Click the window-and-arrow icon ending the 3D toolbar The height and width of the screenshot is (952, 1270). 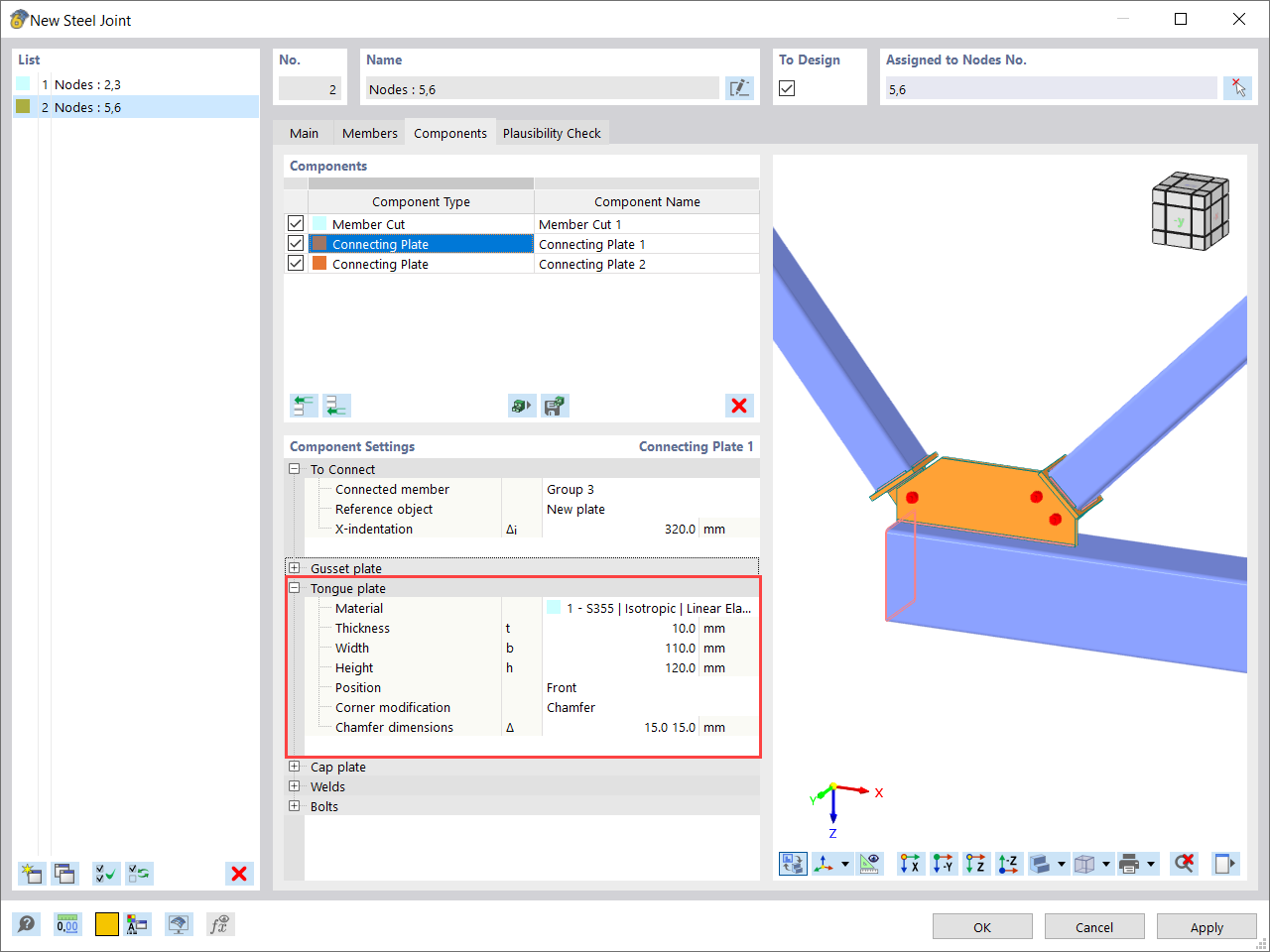[x=1226, y=864]
